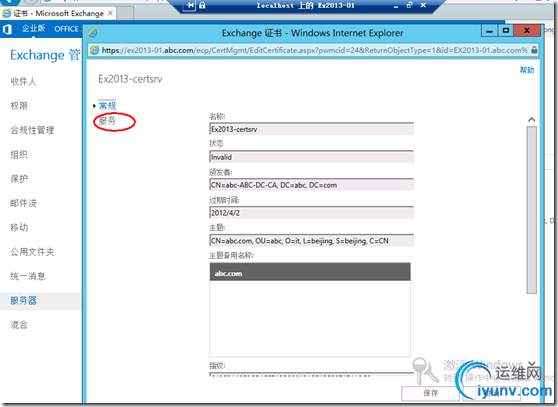
Task: Close the Exchange 证书 dialog window
Action: (x=527, y=31)
